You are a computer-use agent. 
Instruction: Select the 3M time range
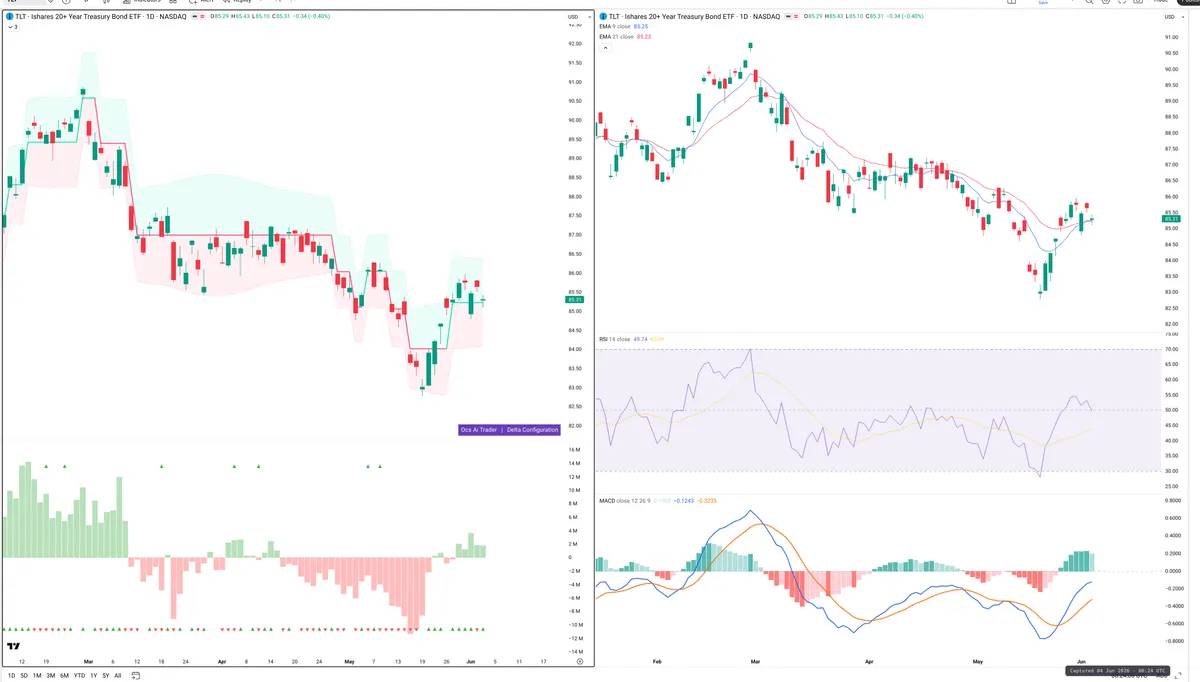click(x=50, y=676)
